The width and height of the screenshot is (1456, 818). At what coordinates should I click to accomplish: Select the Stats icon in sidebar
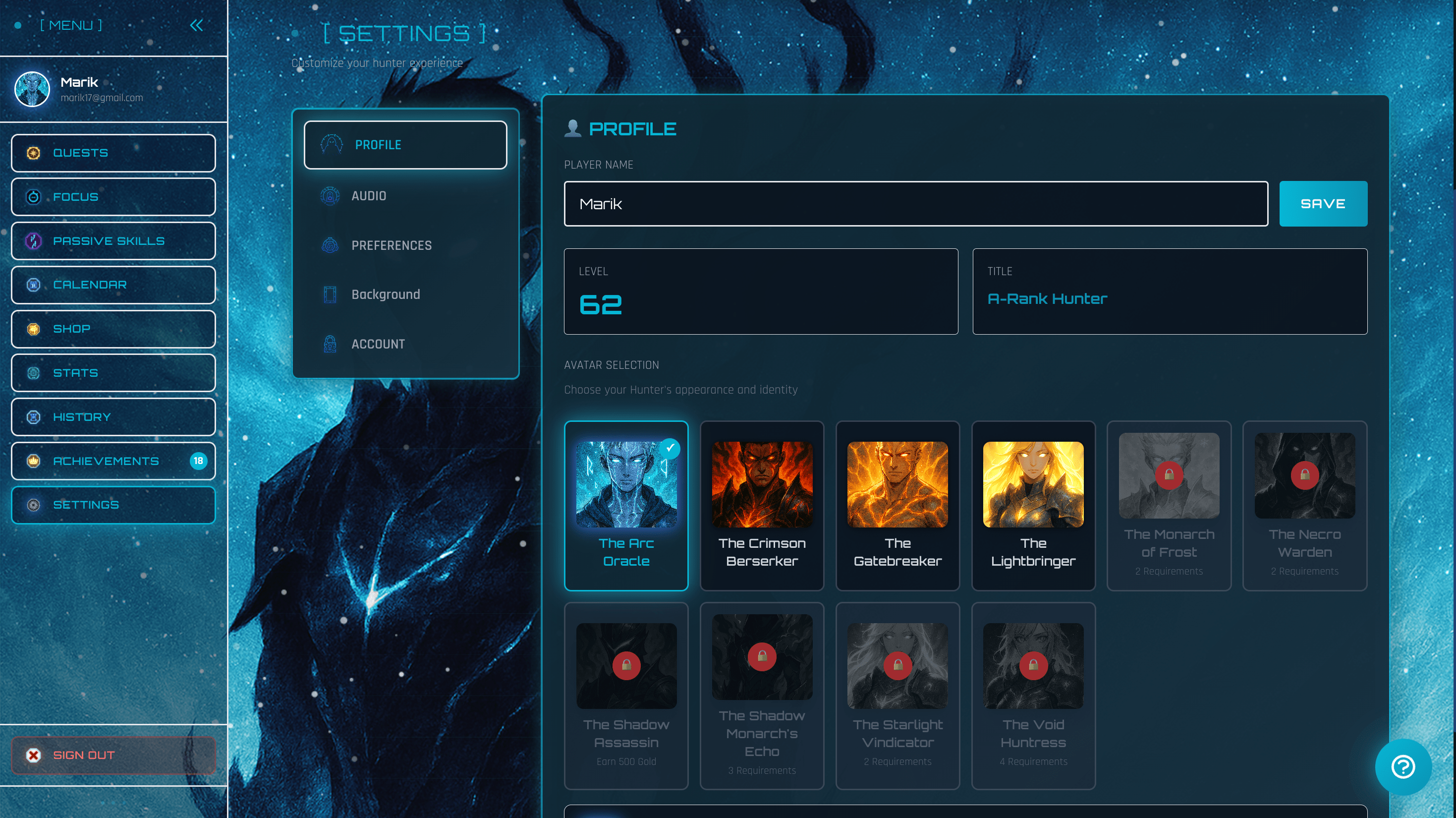pos(33,372)
